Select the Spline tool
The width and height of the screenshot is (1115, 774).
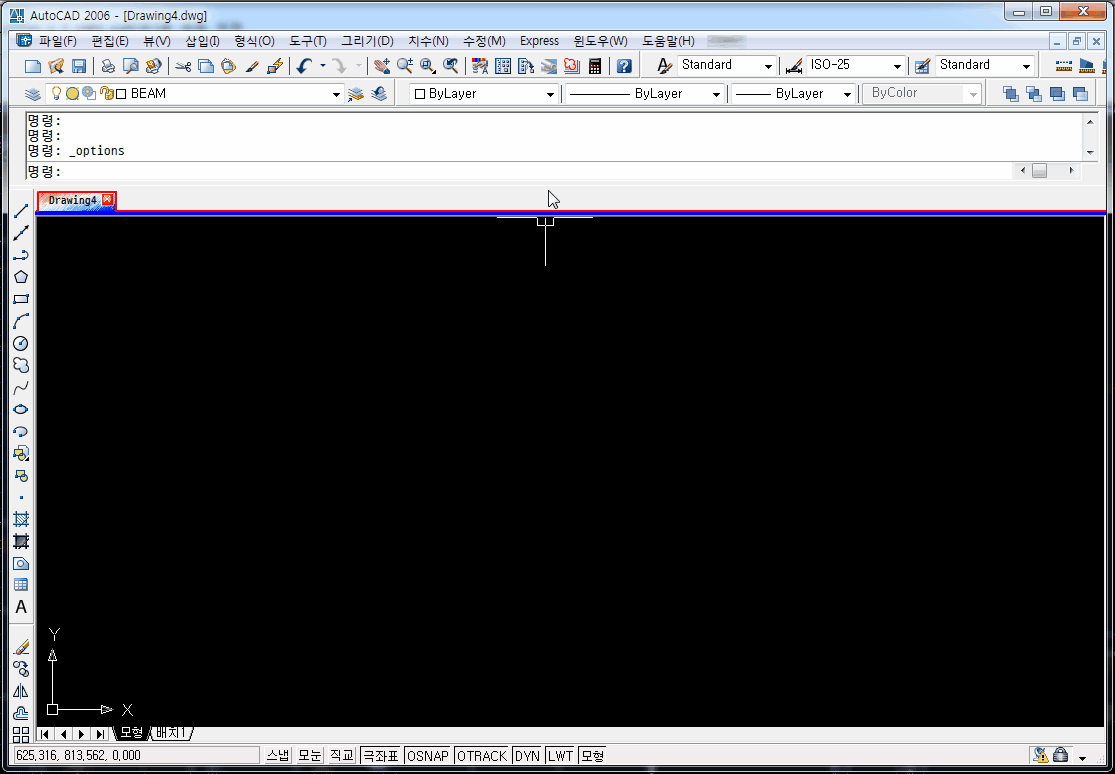[x=21, y=387]
